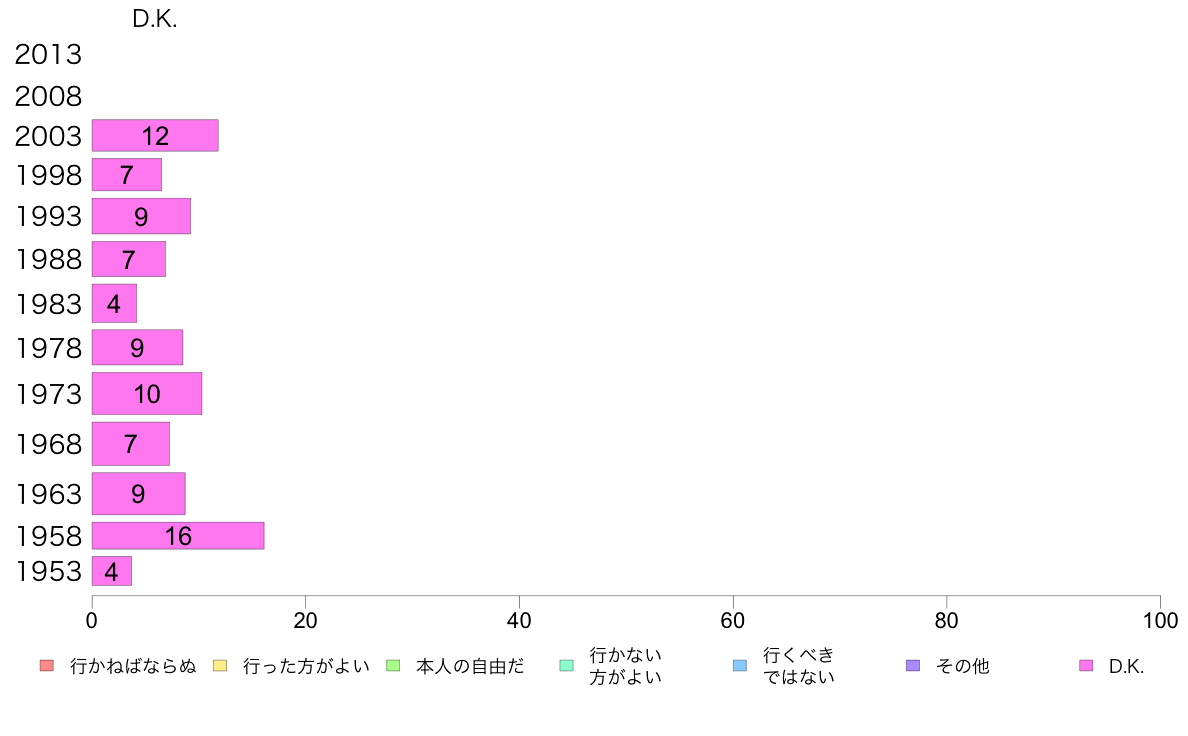Select the 1998 bar showing 7
1188x736 pixels.
click(x=127, y=174)
